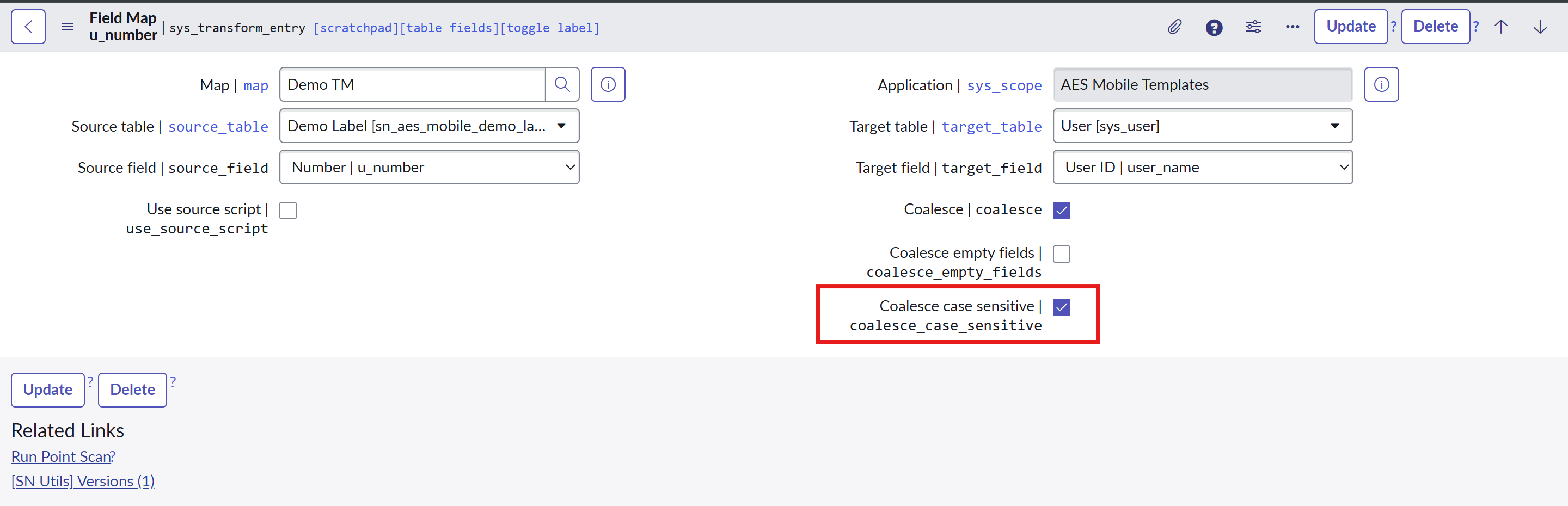This screenshot has width=1568, height=506.
Task: Disable Coalesce case sensitive checkbox
Action: pyautogui.click(x=1062, y=307)
